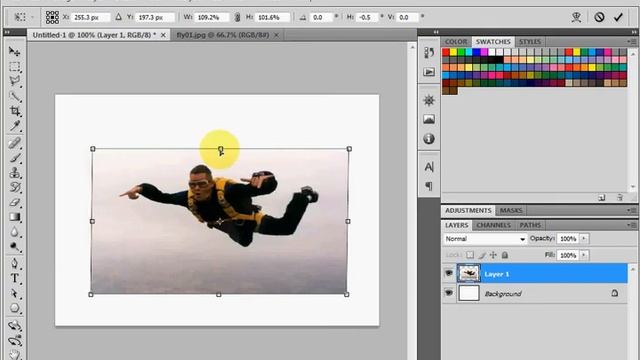
Task: Select the Type tool
Action: 14,278
